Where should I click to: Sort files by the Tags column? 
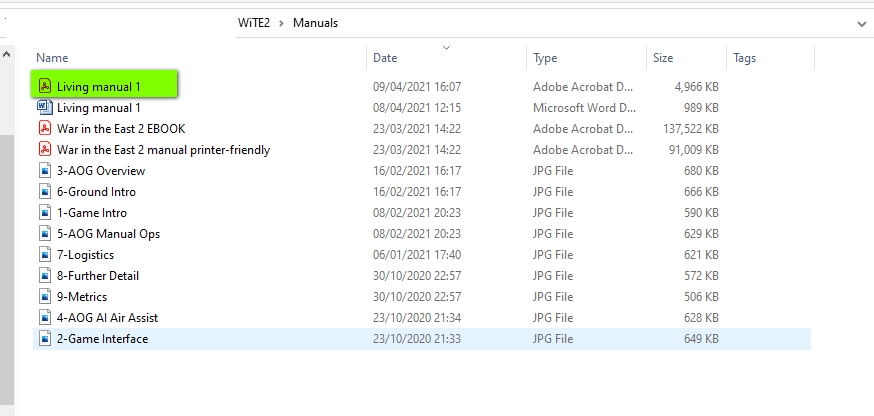pyautogui.click(x=744, y=58)
